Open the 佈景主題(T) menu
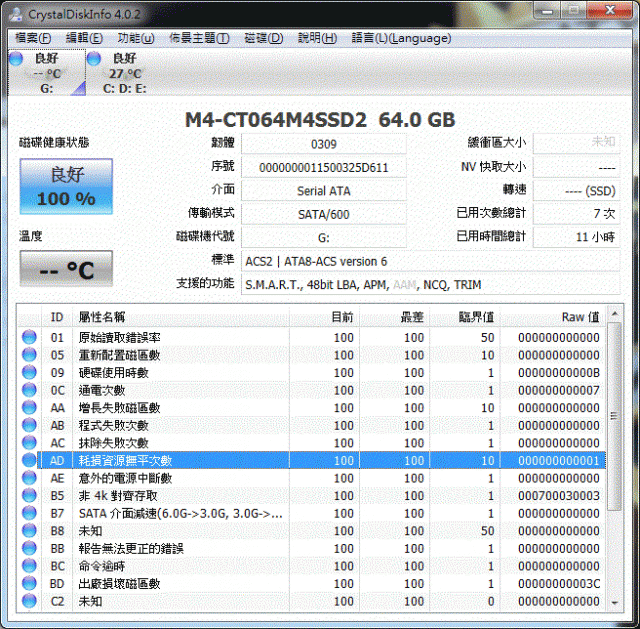Viewport: 640px width, 629px height. pos(199,38)
